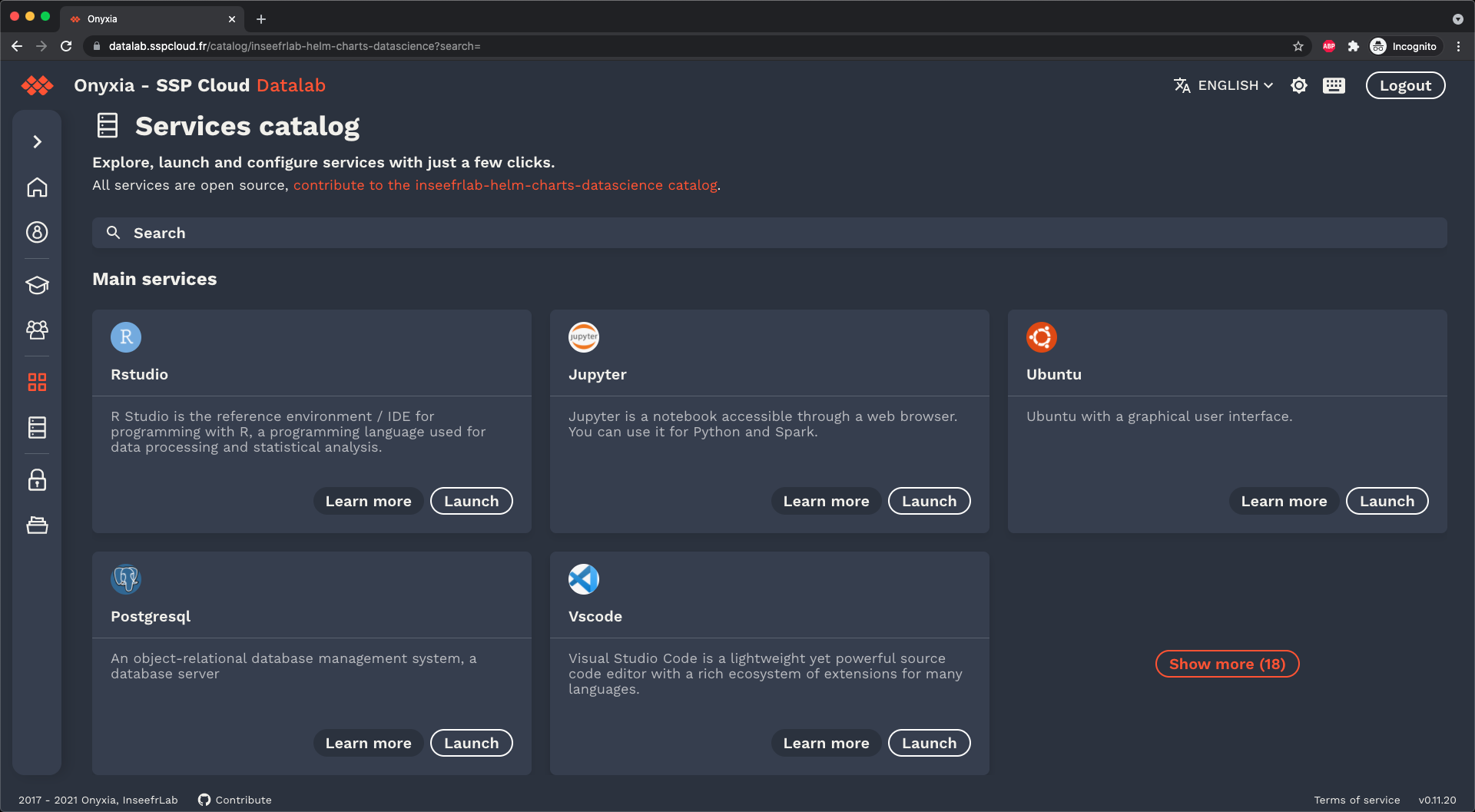This screenshot has width=1475, height=812.
Task: Click the Jupyter logo icon
Action: click(584, 336)
